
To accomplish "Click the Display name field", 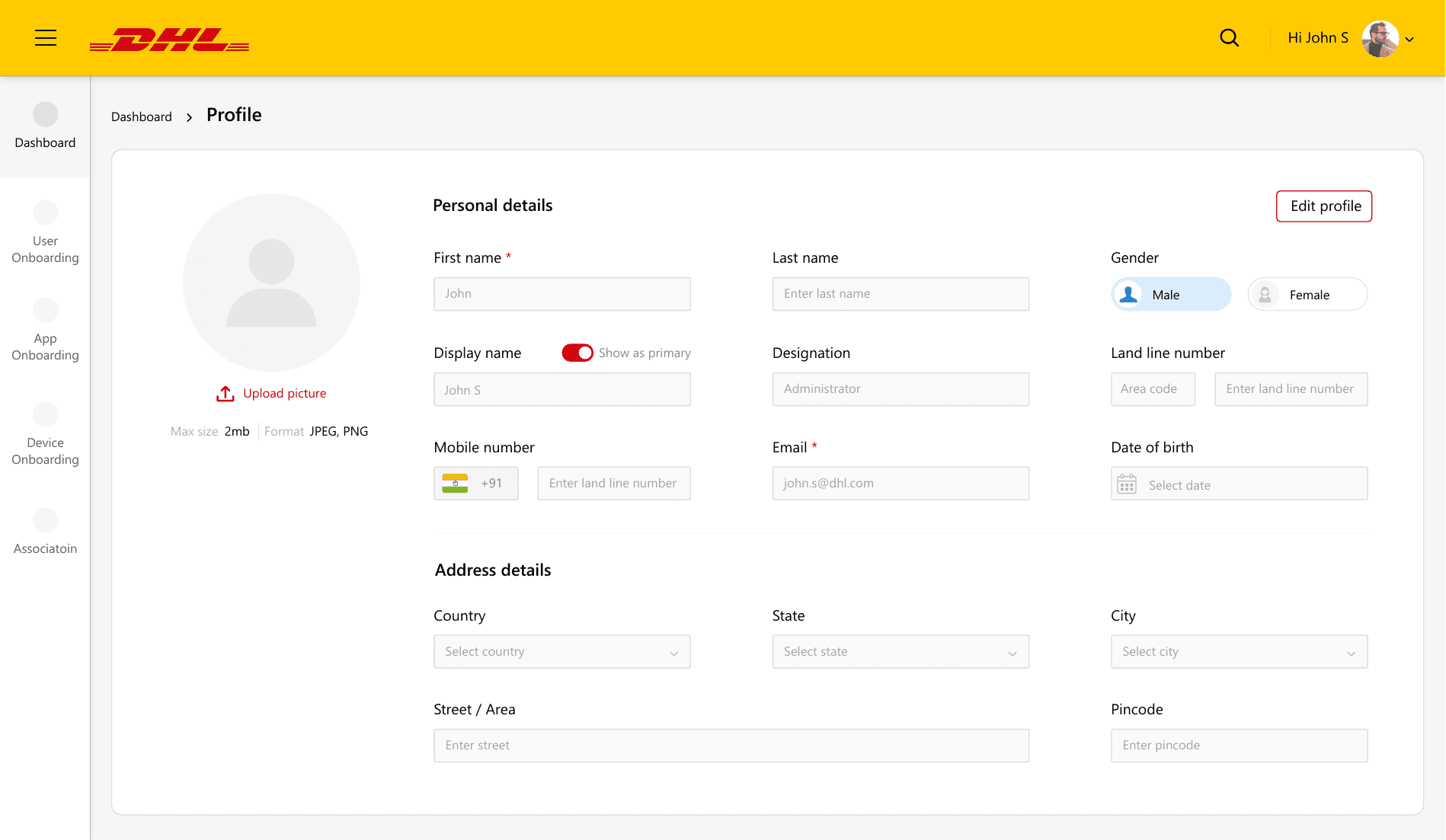I will 562,389.
